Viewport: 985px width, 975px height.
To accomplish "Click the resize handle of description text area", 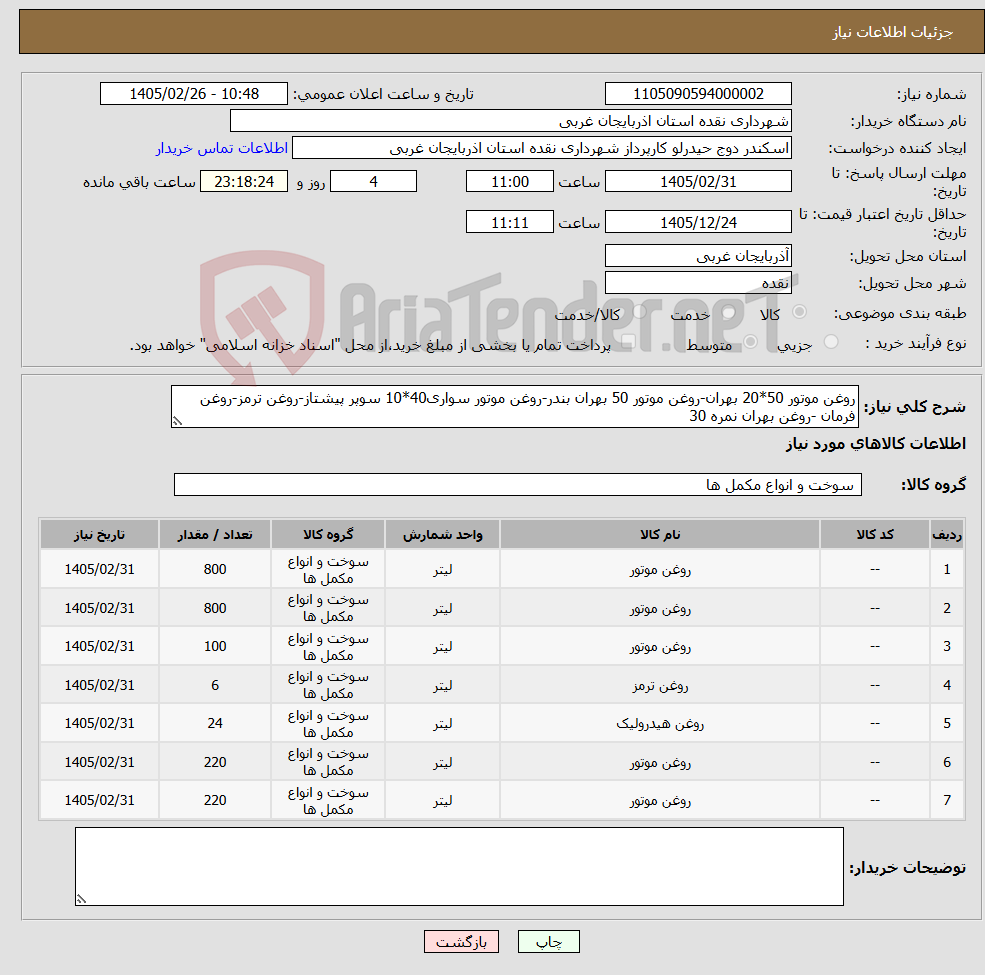I will pyautogui.click(x=177, y=422).
